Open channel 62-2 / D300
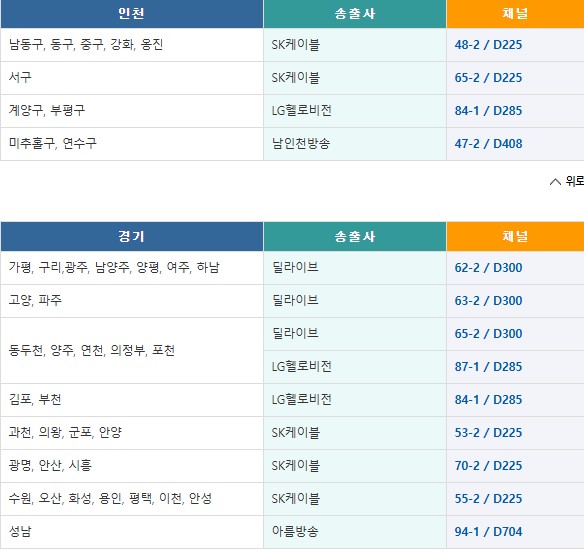 pyautogui.click(x=488, y=268)
